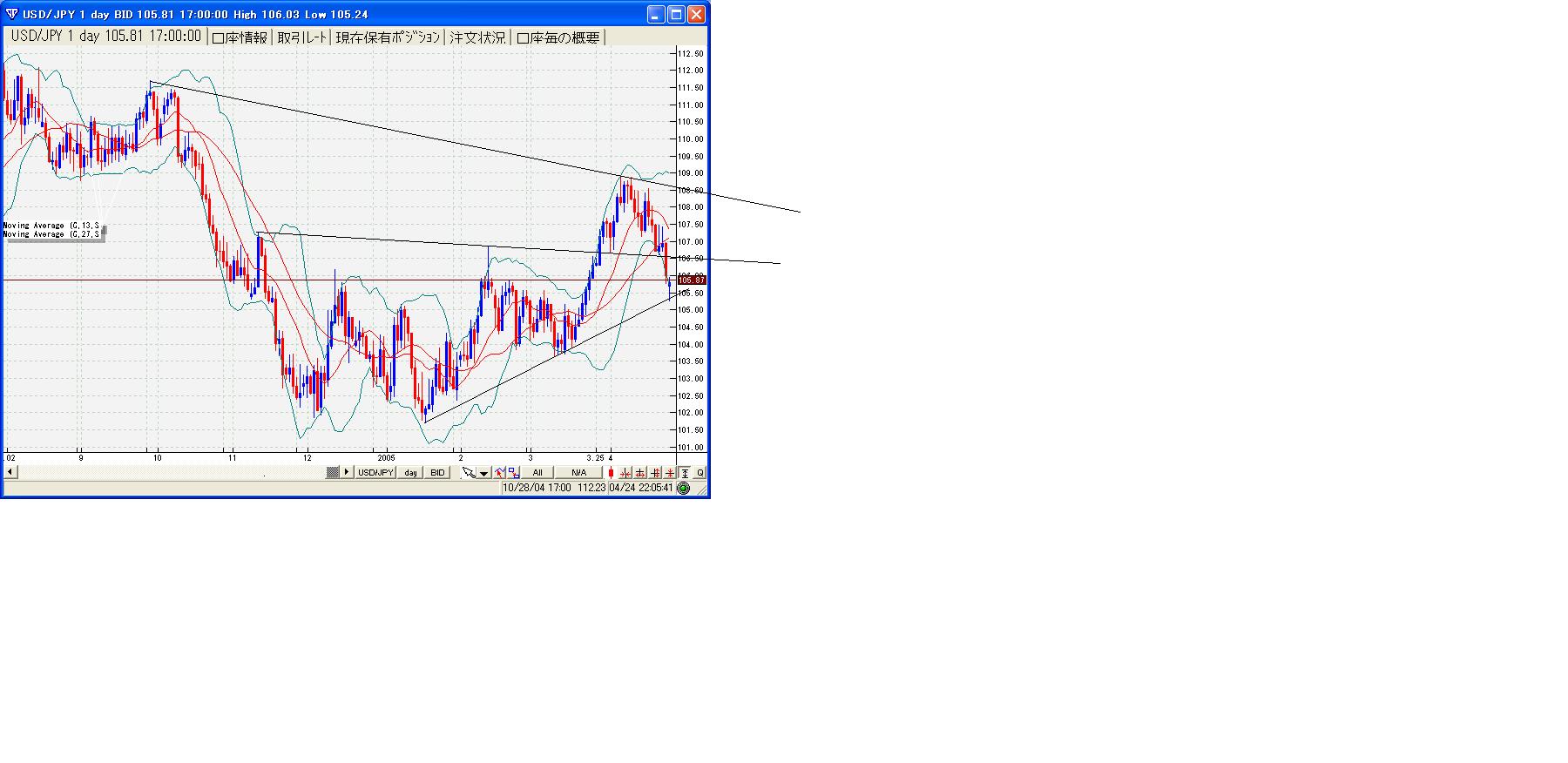1568x763 pixels.
Task: Click the 2005 date axis label
Action: pos(387,457)
